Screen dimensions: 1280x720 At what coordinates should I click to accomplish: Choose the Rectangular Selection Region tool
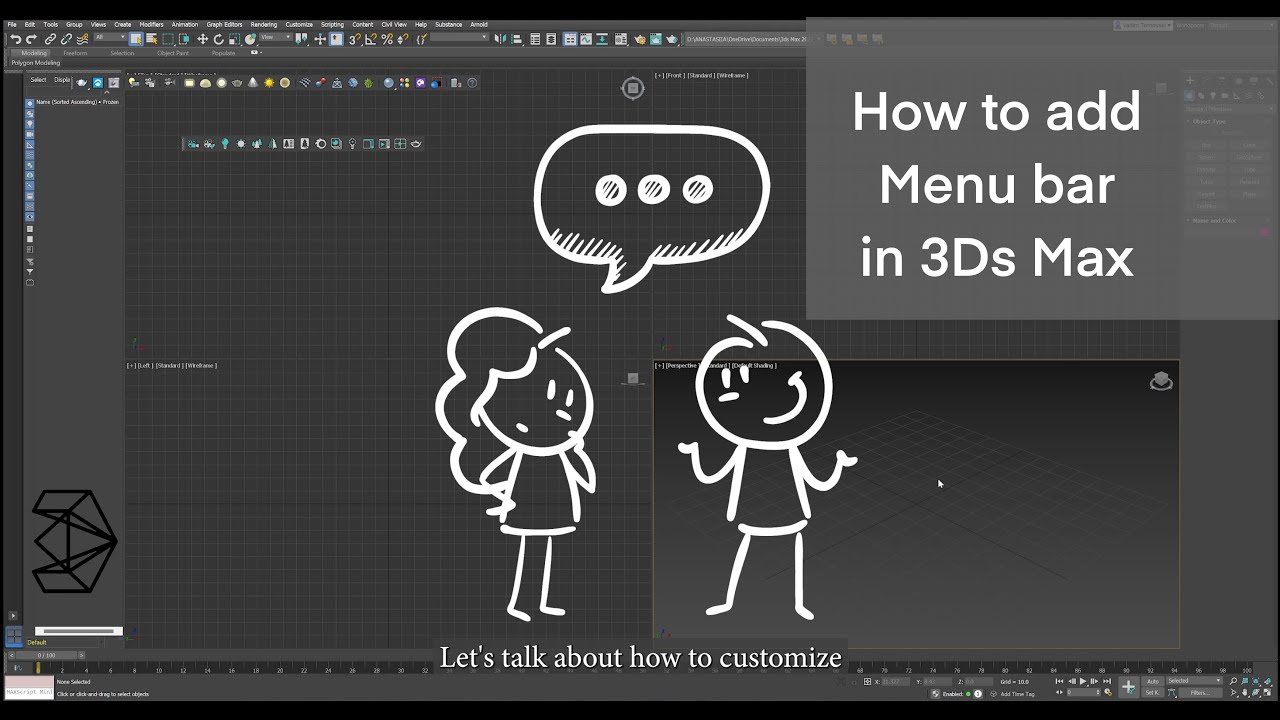[168, 39]
